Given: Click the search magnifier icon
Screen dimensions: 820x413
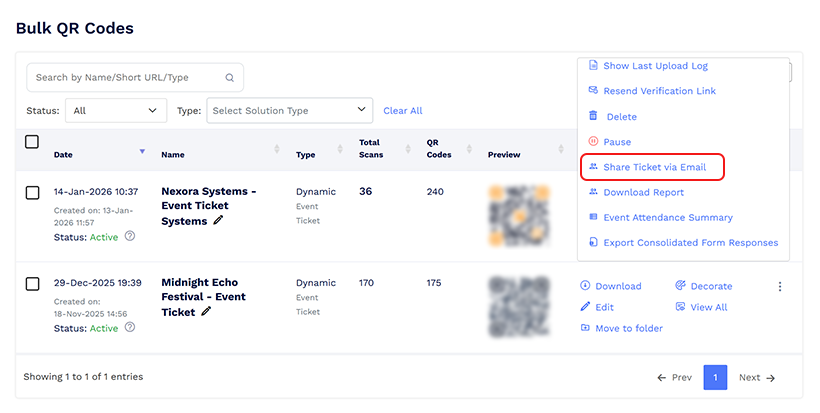Looking at the screenshot, I should tap(229, 77).
